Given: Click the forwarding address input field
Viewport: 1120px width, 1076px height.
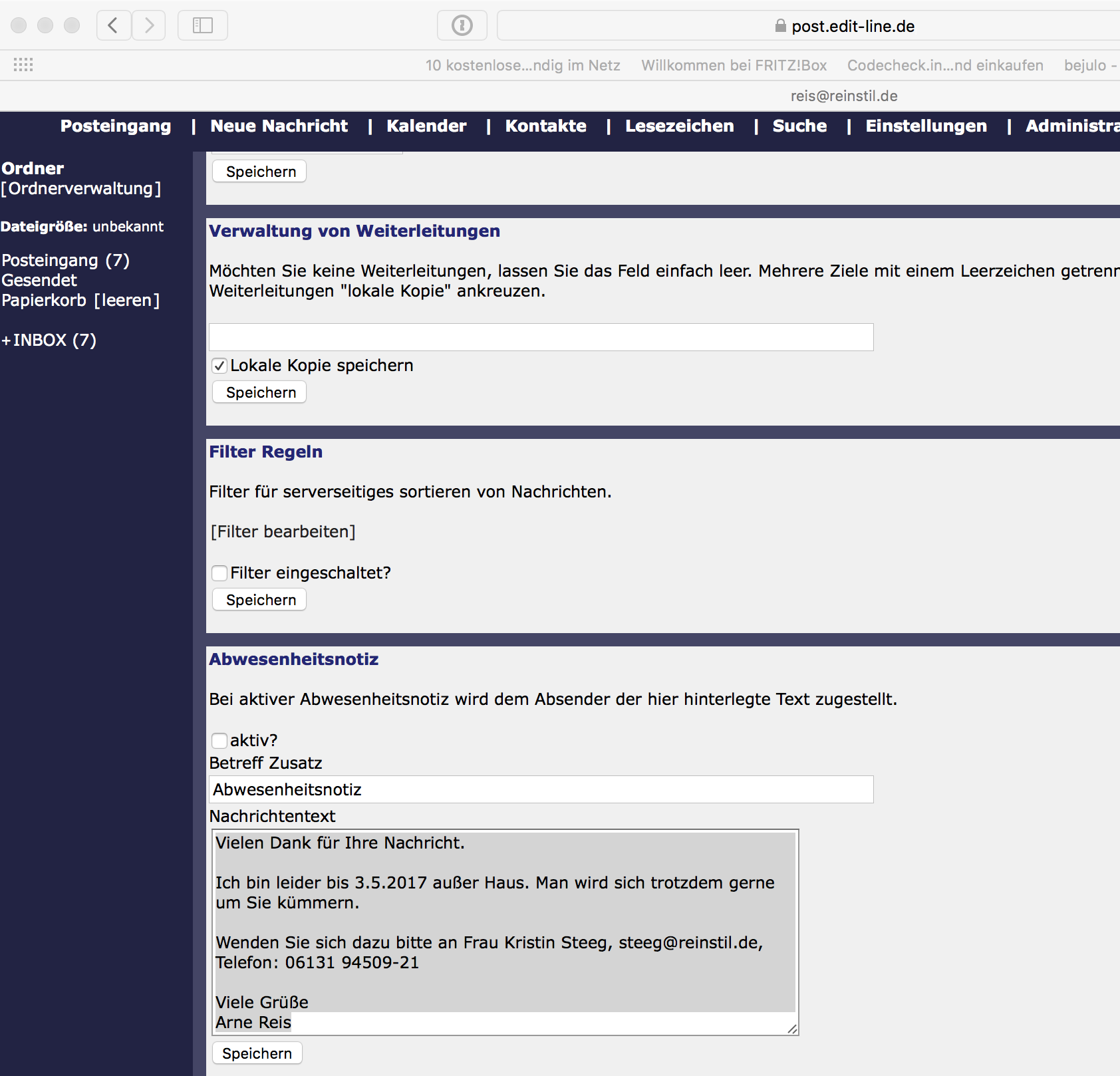Looking at the screenshot, I should tap(541, 337).
